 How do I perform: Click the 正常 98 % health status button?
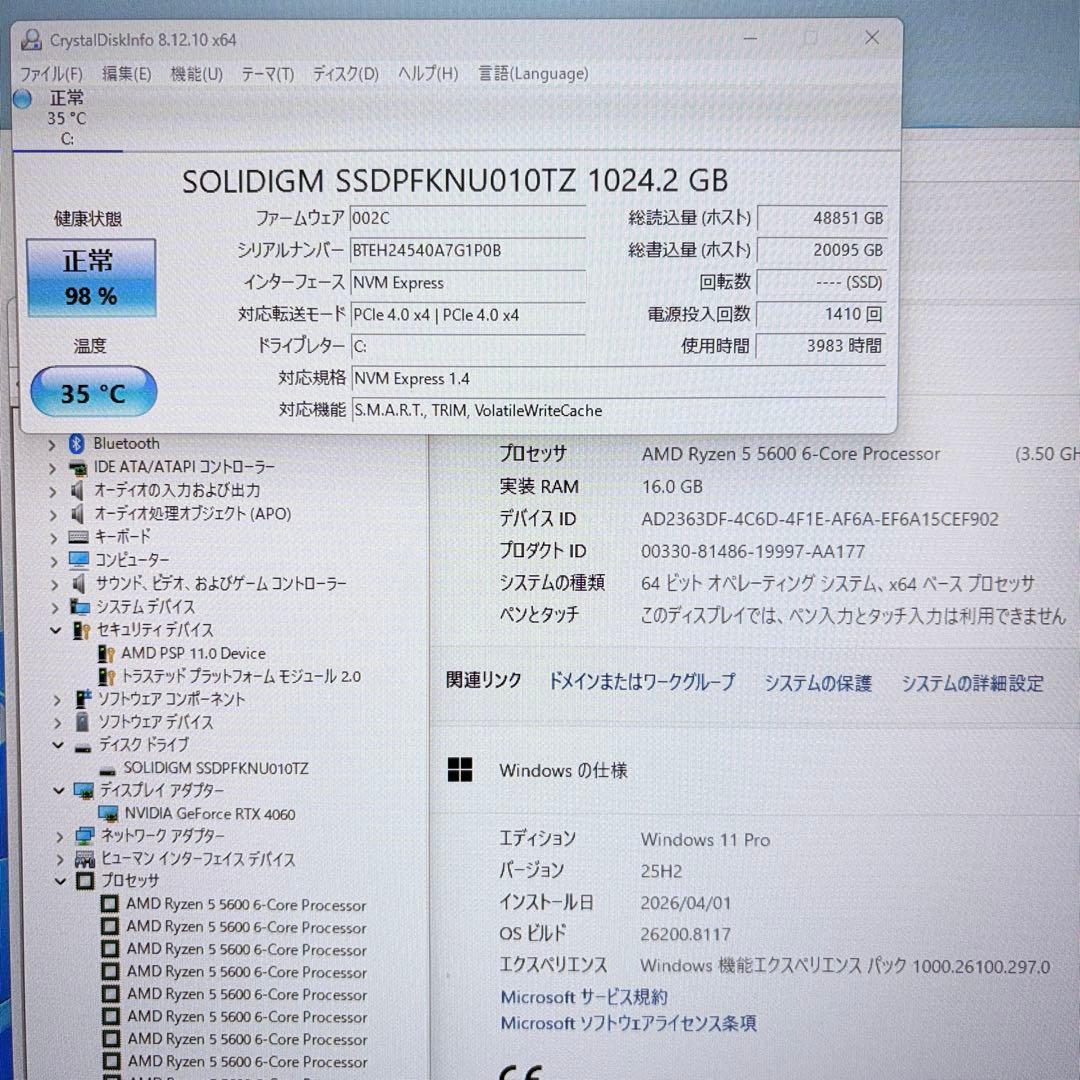tap(92, 278)
